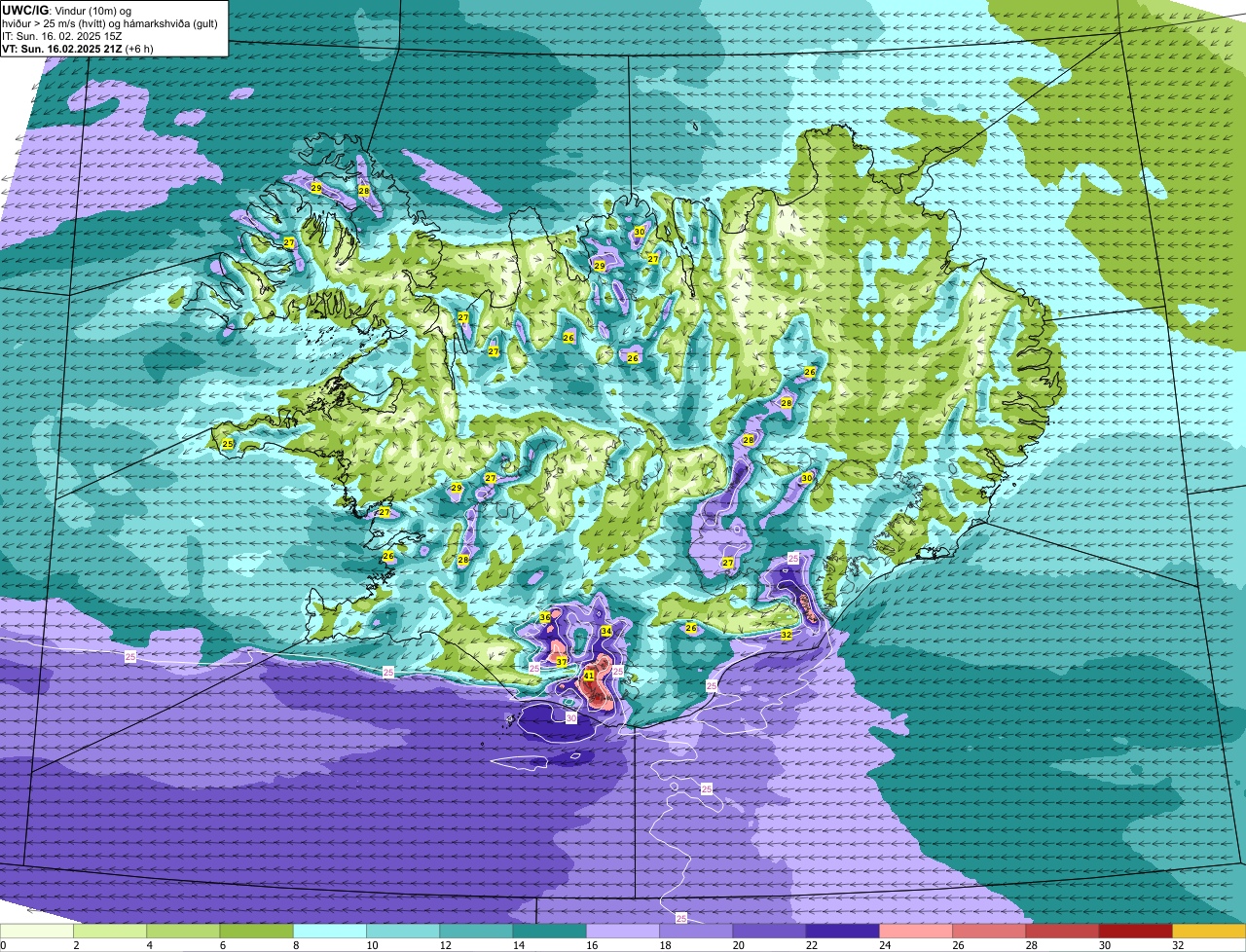This screenshot has width=1246, height=952.
Task: Click the pale cream 0–2 m/s legend swatch
Action: [x=36, y=931]
